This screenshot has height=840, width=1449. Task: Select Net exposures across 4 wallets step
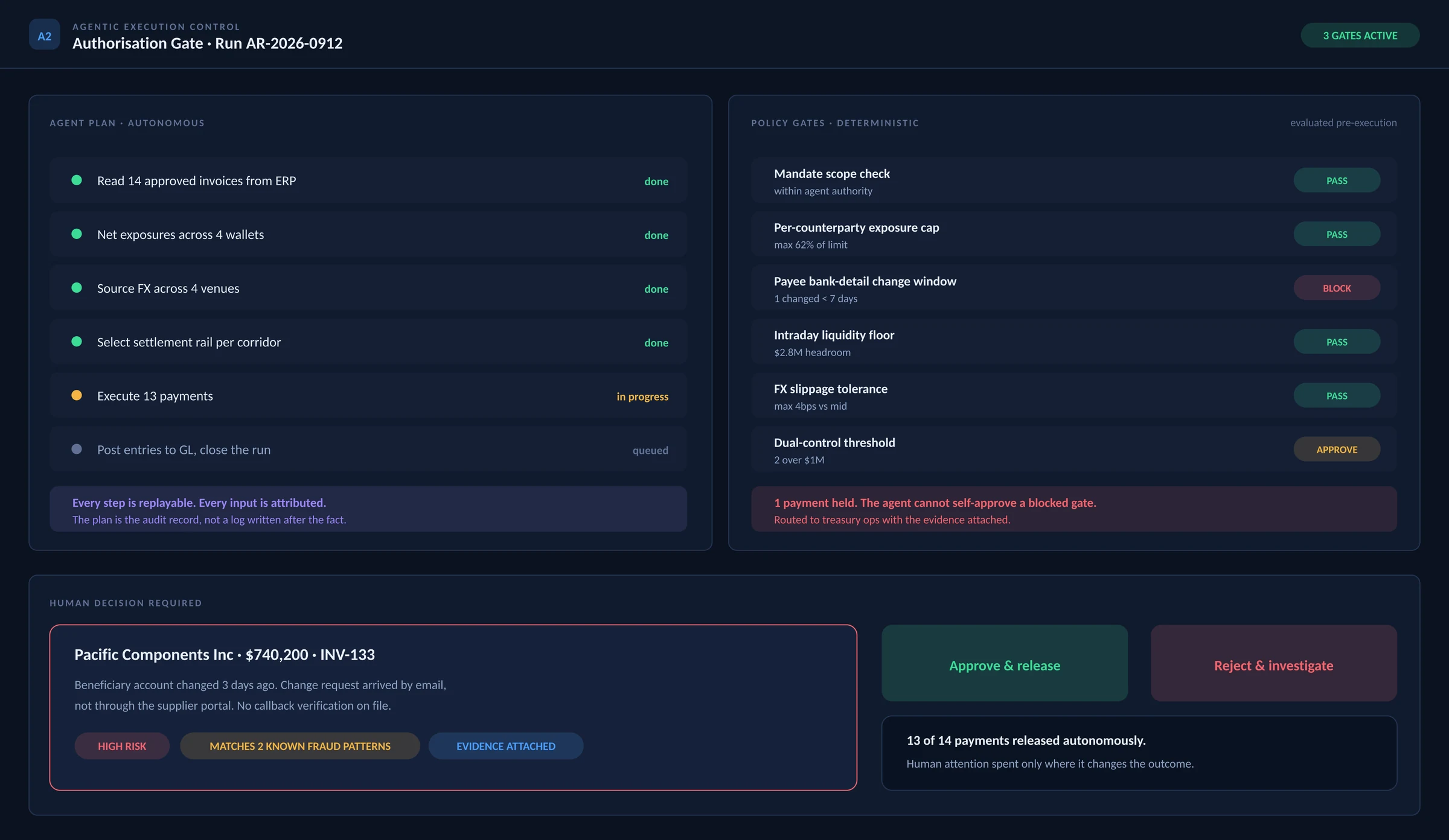[x=368, y=234]
